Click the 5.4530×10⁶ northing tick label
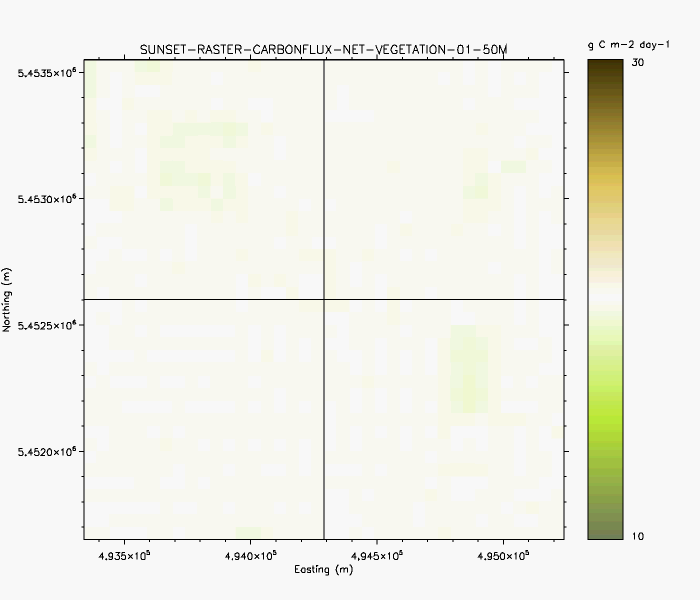The image size is (700, 600). pyautogui.click(x=48, y=199)
